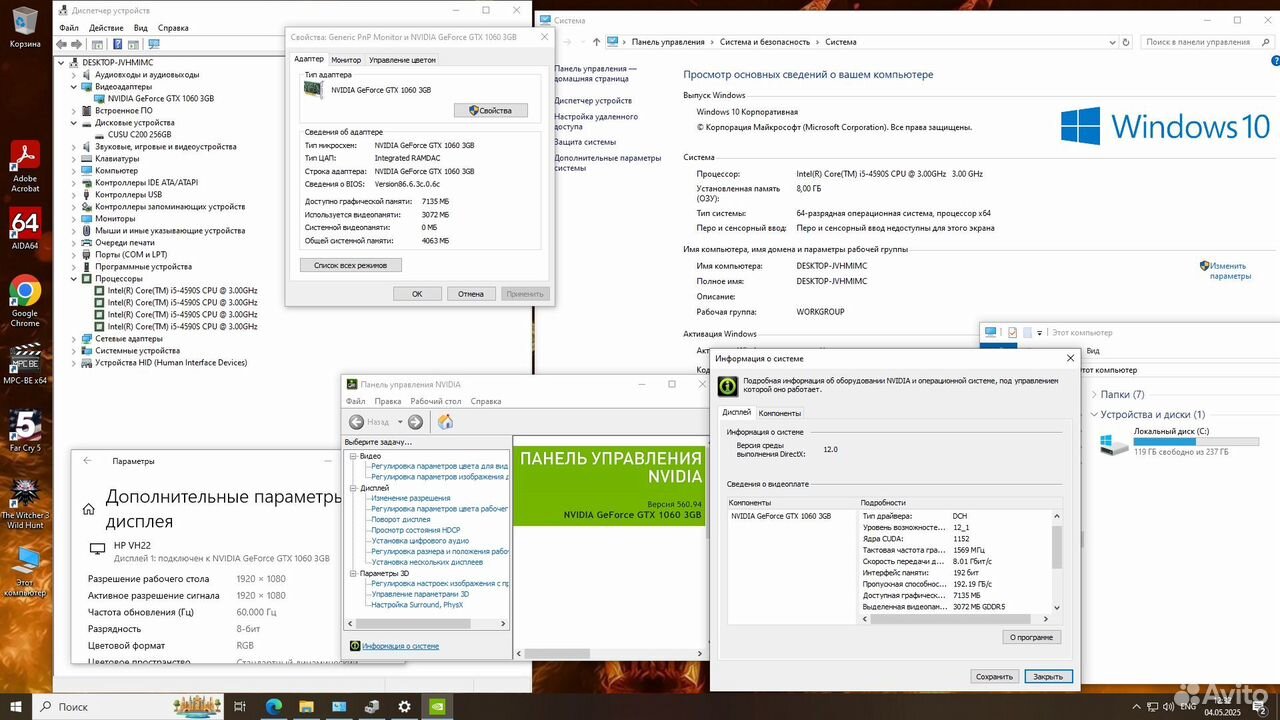The image size is (1280, 720).
Task: Click OK in the adapter properties dialog
Action: (417, 294)
